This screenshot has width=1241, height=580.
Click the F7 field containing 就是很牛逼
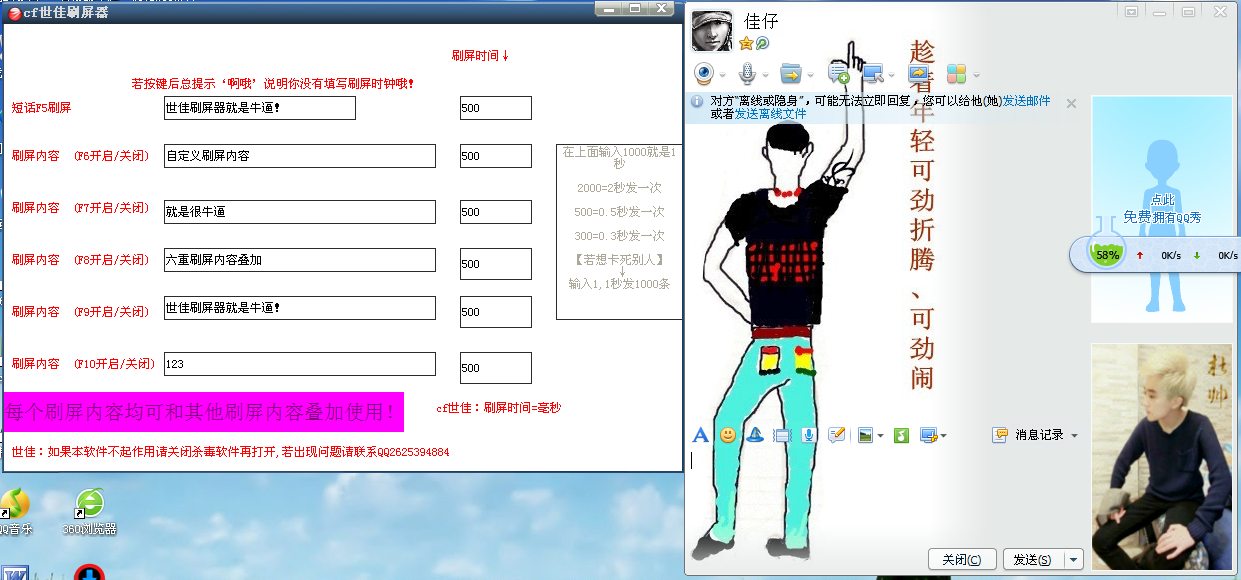coord(300,212)
